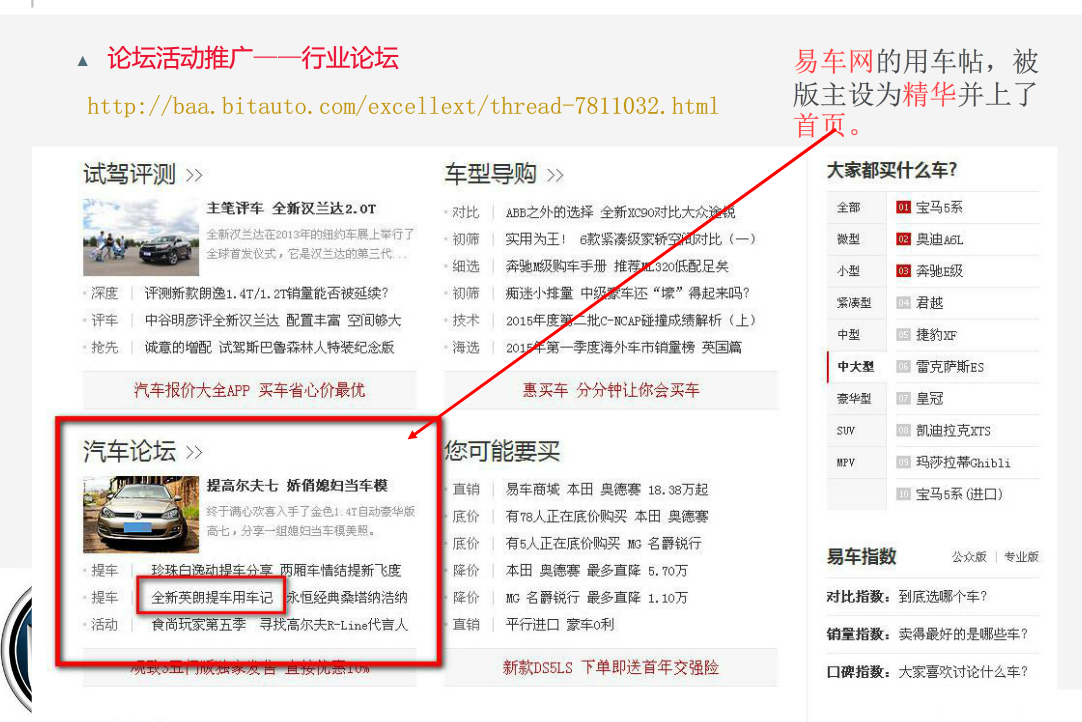Click 对比指数 到底选哪个车 link
This screenshot has height=722, width=1082.
point(907,597)
